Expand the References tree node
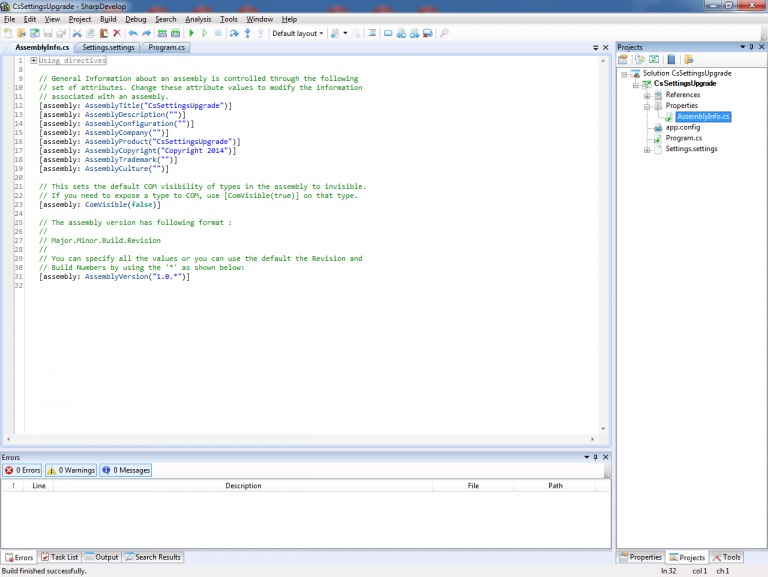Viewport: 768px width, 577px height. pos(647,95)
